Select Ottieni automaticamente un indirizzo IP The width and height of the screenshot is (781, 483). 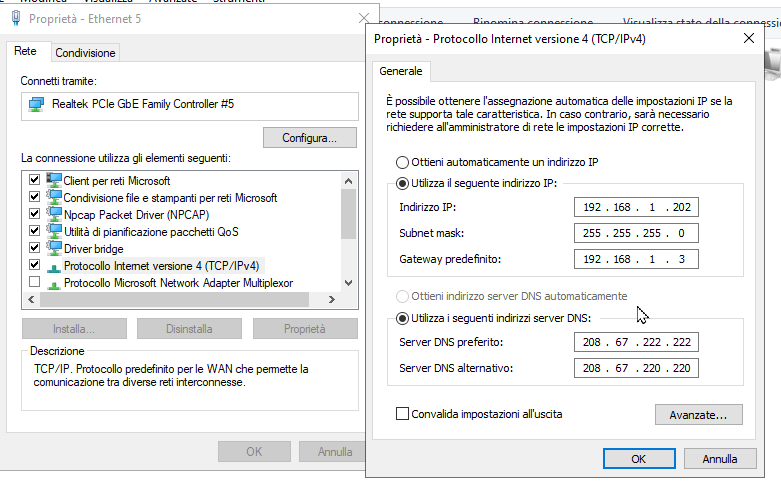(x=403, y=162)
